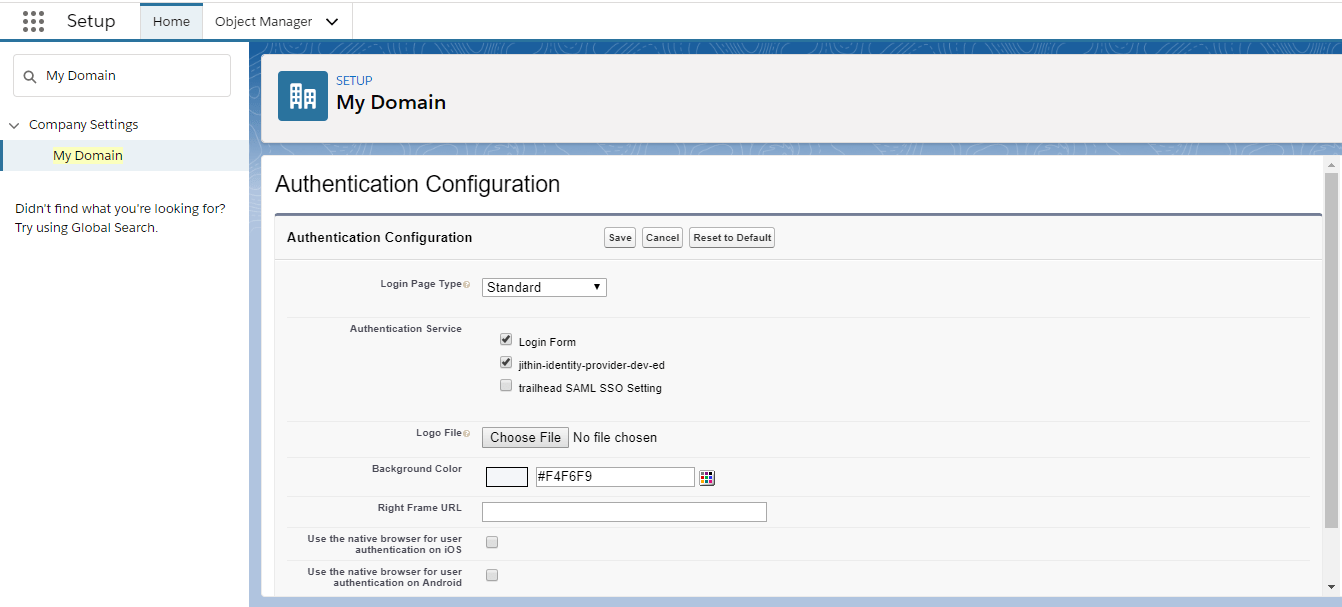
Task: Click the 'Background Color' label
Action: coord(417,468)
